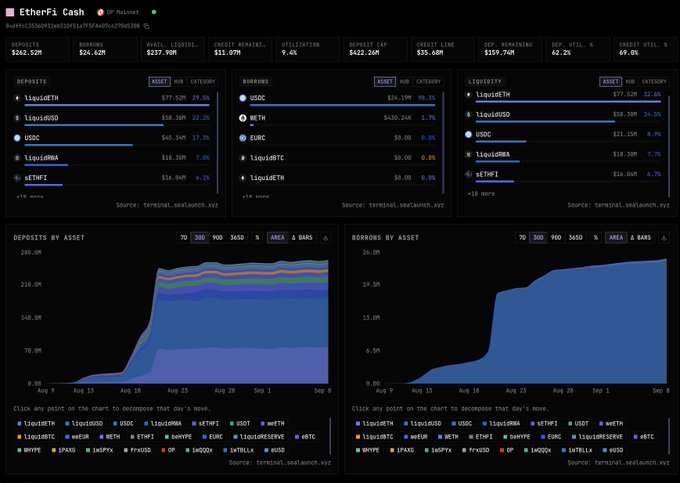Expand the '+18 more' list in Liquidity panel
This screenshot has height=483, width=680.
tap(481, 194)
